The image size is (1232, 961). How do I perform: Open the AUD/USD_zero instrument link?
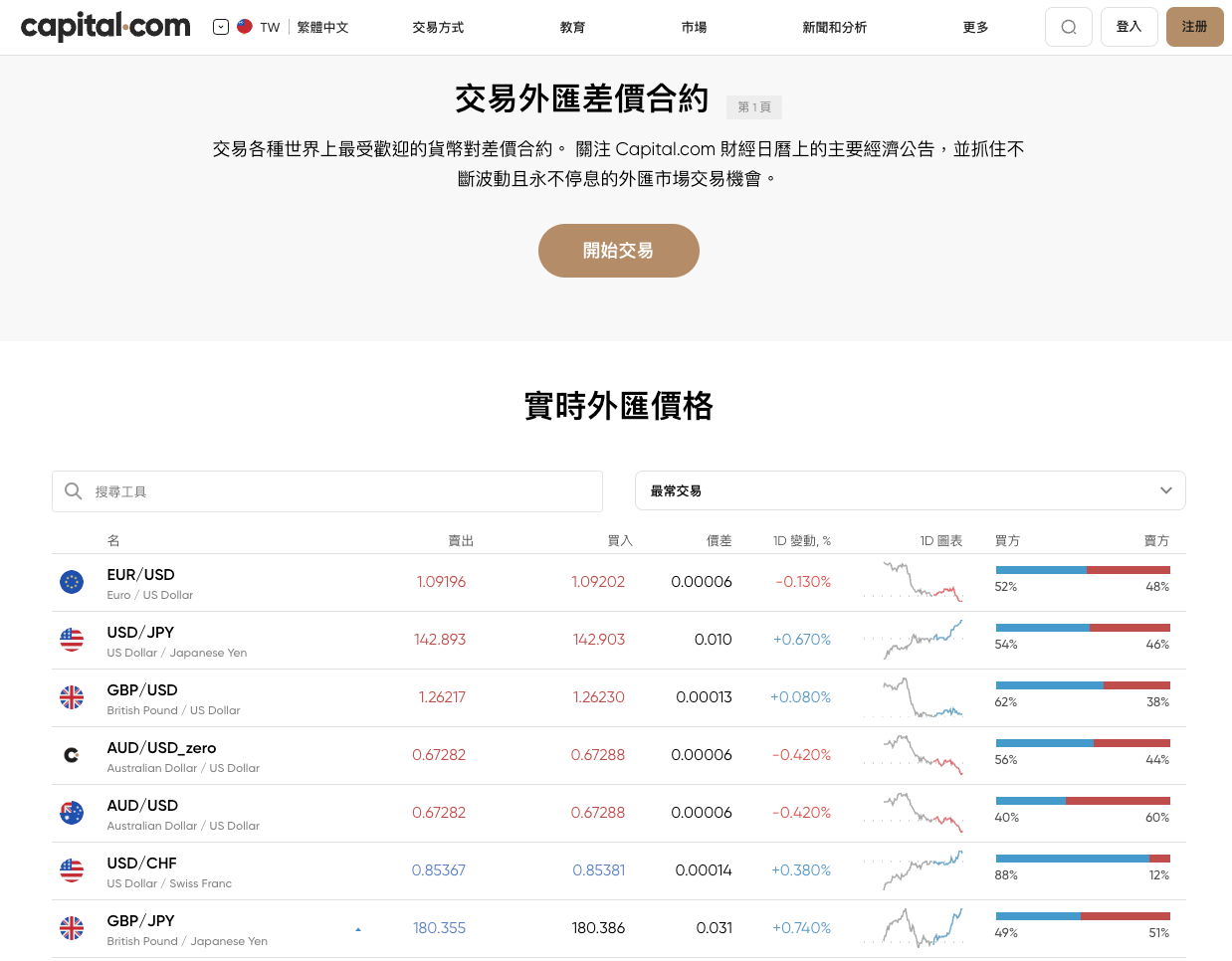pyautogui.click(x=161, y=748)
